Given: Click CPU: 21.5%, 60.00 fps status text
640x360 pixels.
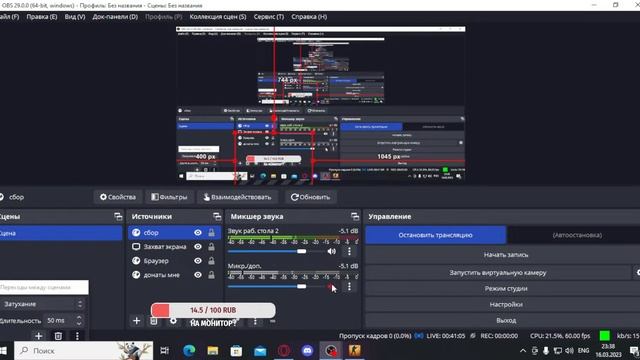Looking at the screenshot, I should click(560, 336).
